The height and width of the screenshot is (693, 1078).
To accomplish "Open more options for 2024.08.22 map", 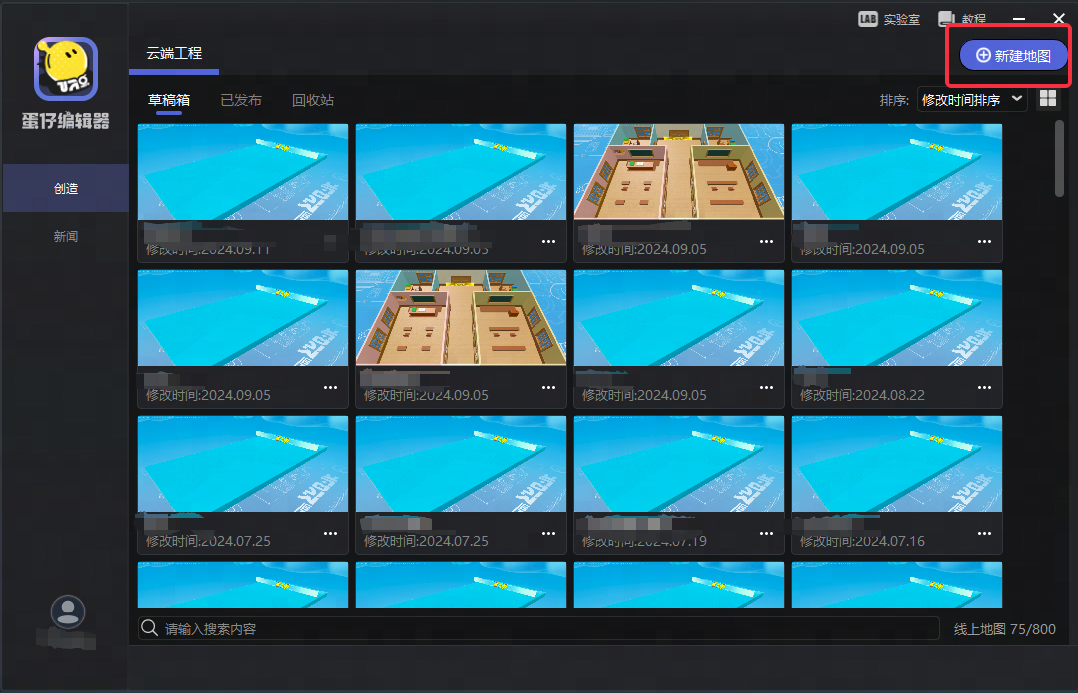I will pyautogui.click(x=984, y=388).
